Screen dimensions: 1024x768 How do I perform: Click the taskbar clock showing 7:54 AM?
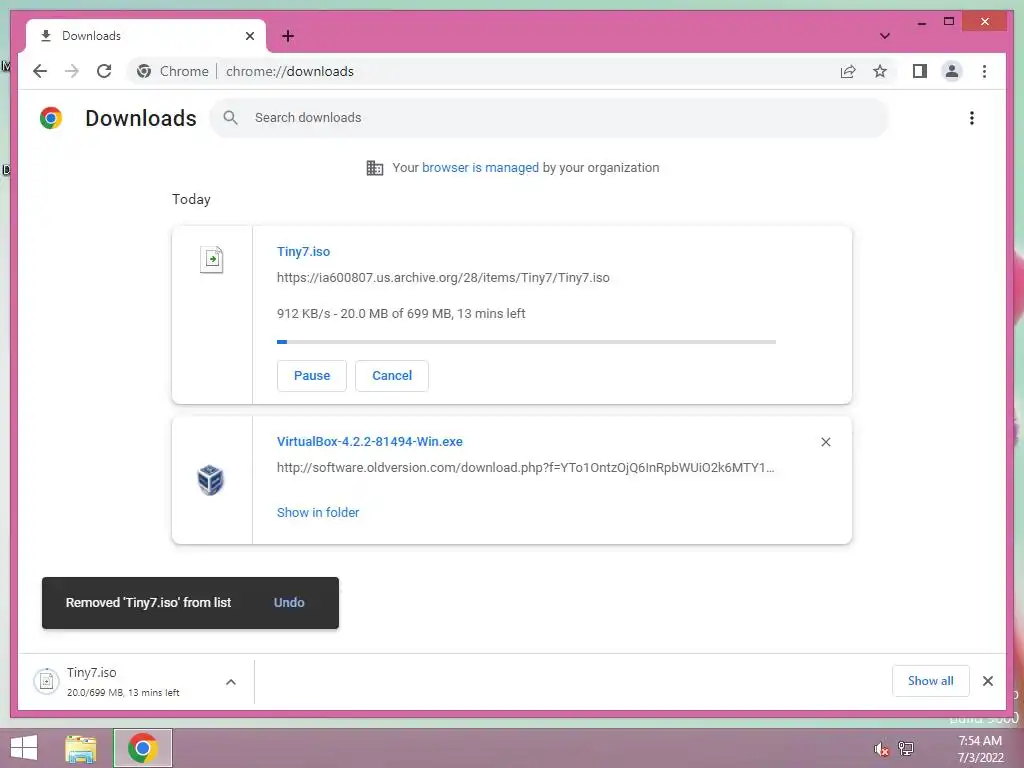click(980, 749)
